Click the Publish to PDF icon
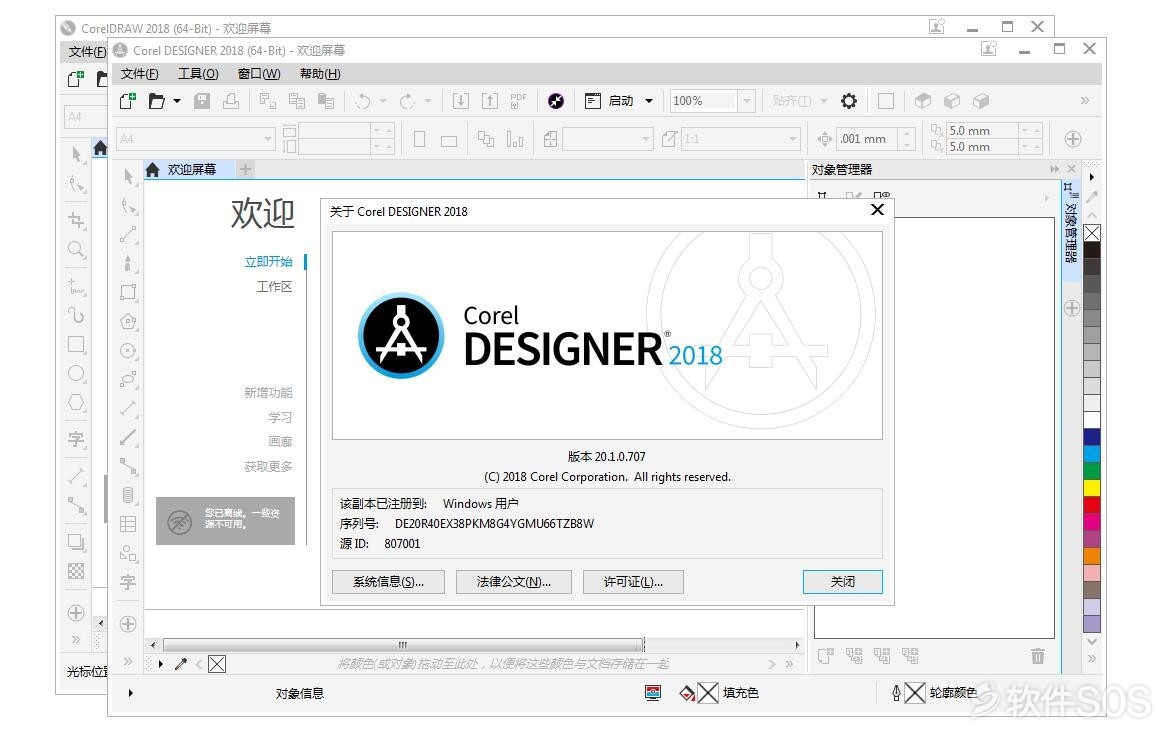Viewport: 1168px width, 731px height. coord(518,101)
